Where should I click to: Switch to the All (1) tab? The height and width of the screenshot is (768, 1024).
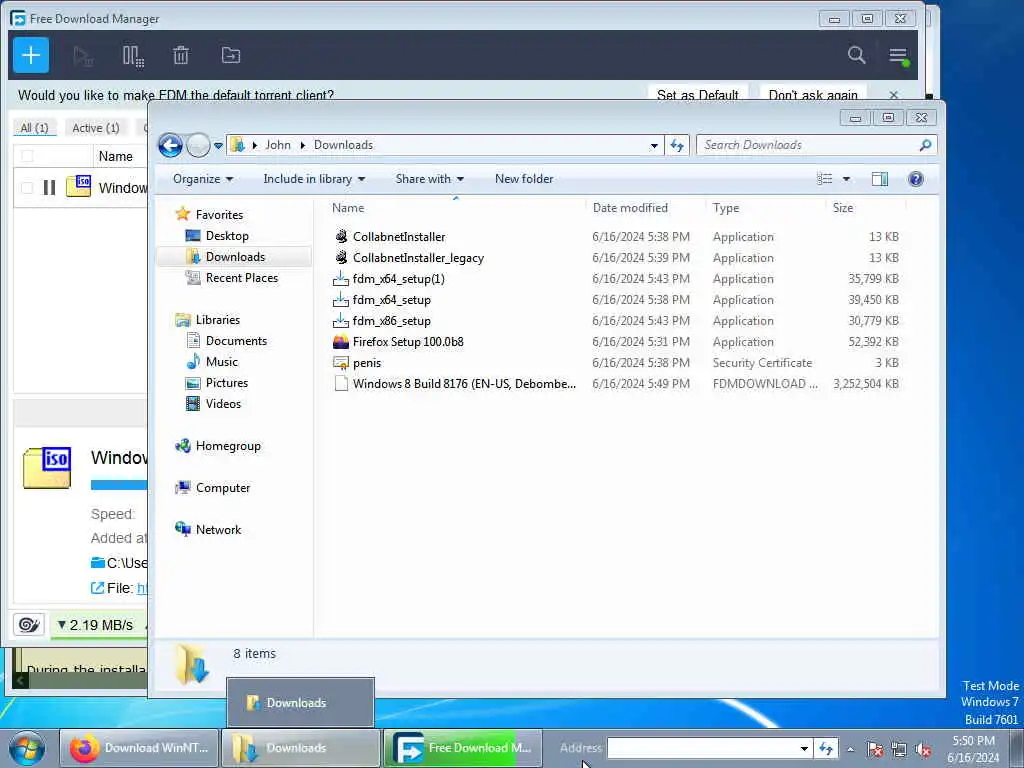coord(34,128)
